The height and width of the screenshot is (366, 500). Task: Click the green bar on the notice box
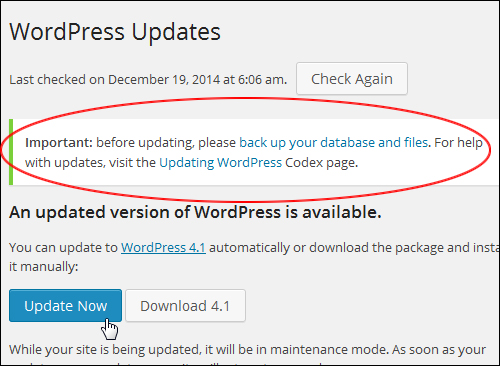[x=11, y=152]
